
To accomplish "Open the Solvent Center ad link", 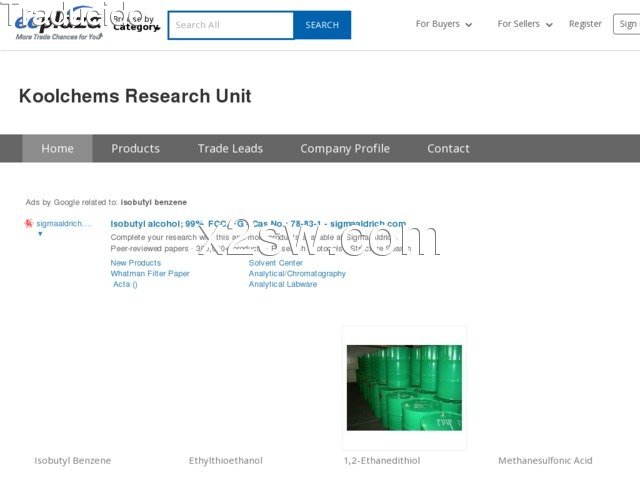I will (x=276, y=263).
